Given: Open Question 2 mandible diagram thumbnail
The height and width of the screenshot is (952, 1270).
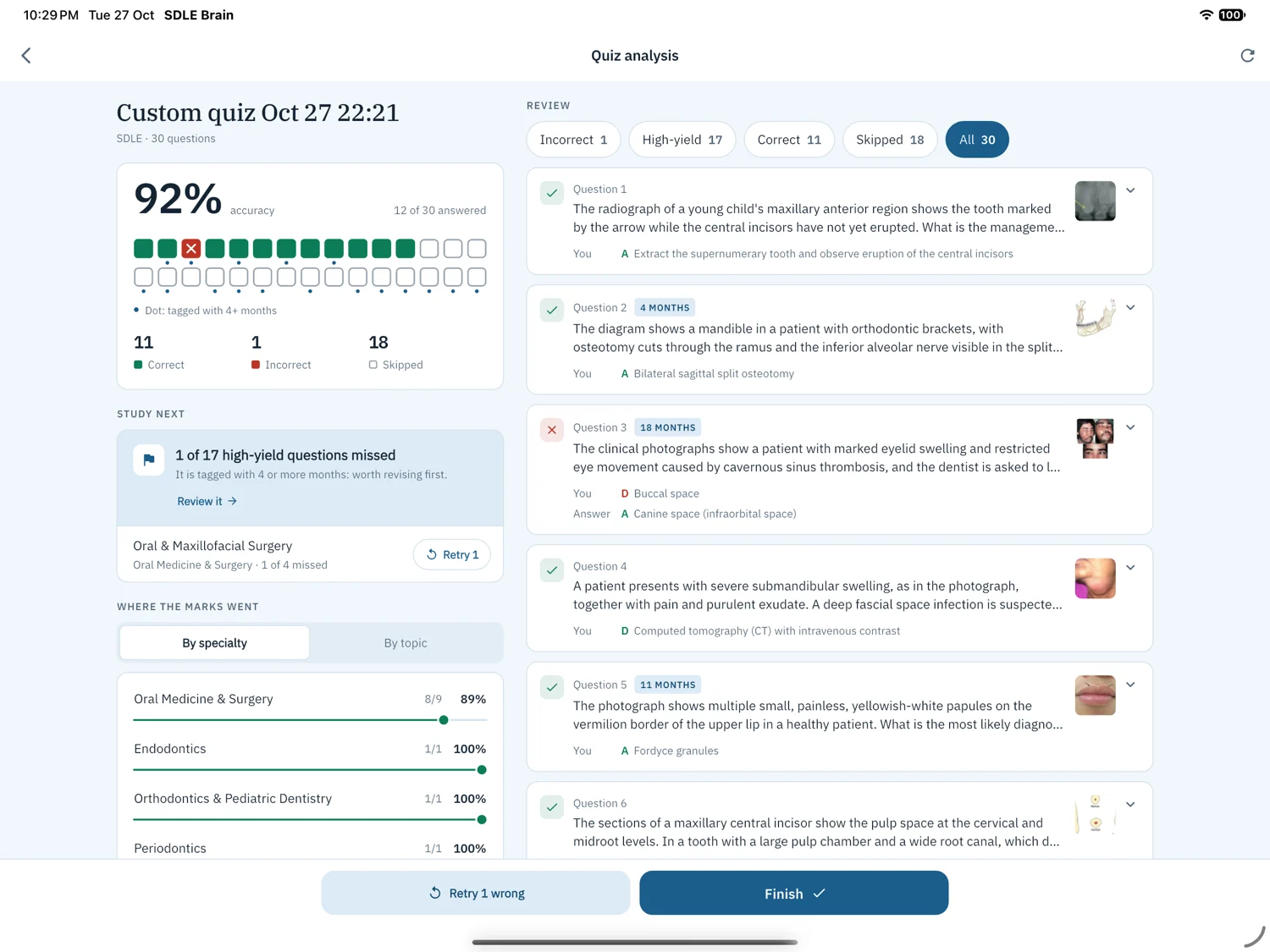Looking at the screenshot, I should click(1095, 319).
